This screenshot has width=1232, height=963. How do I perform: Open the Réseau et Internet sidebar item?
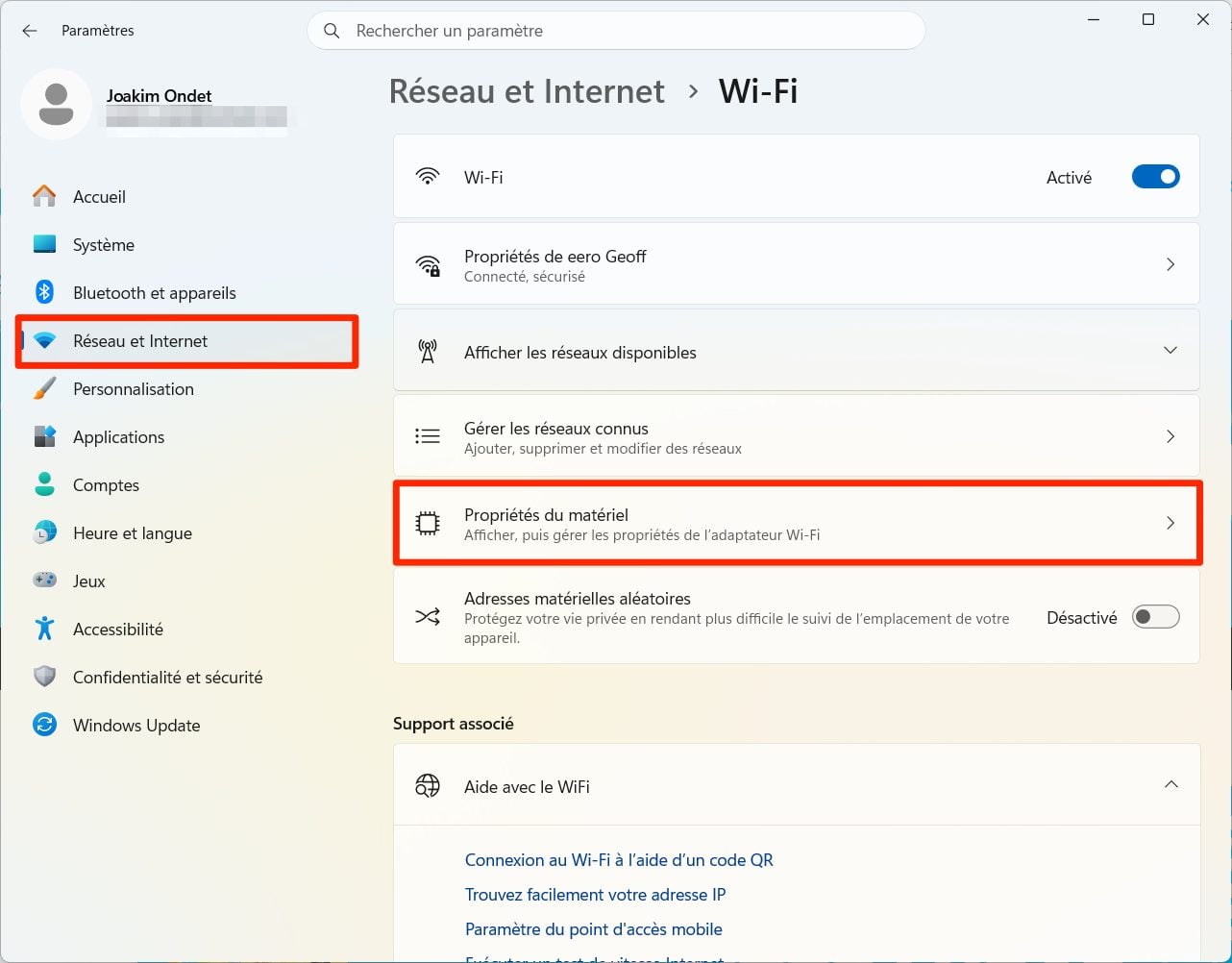click(187, 341)
